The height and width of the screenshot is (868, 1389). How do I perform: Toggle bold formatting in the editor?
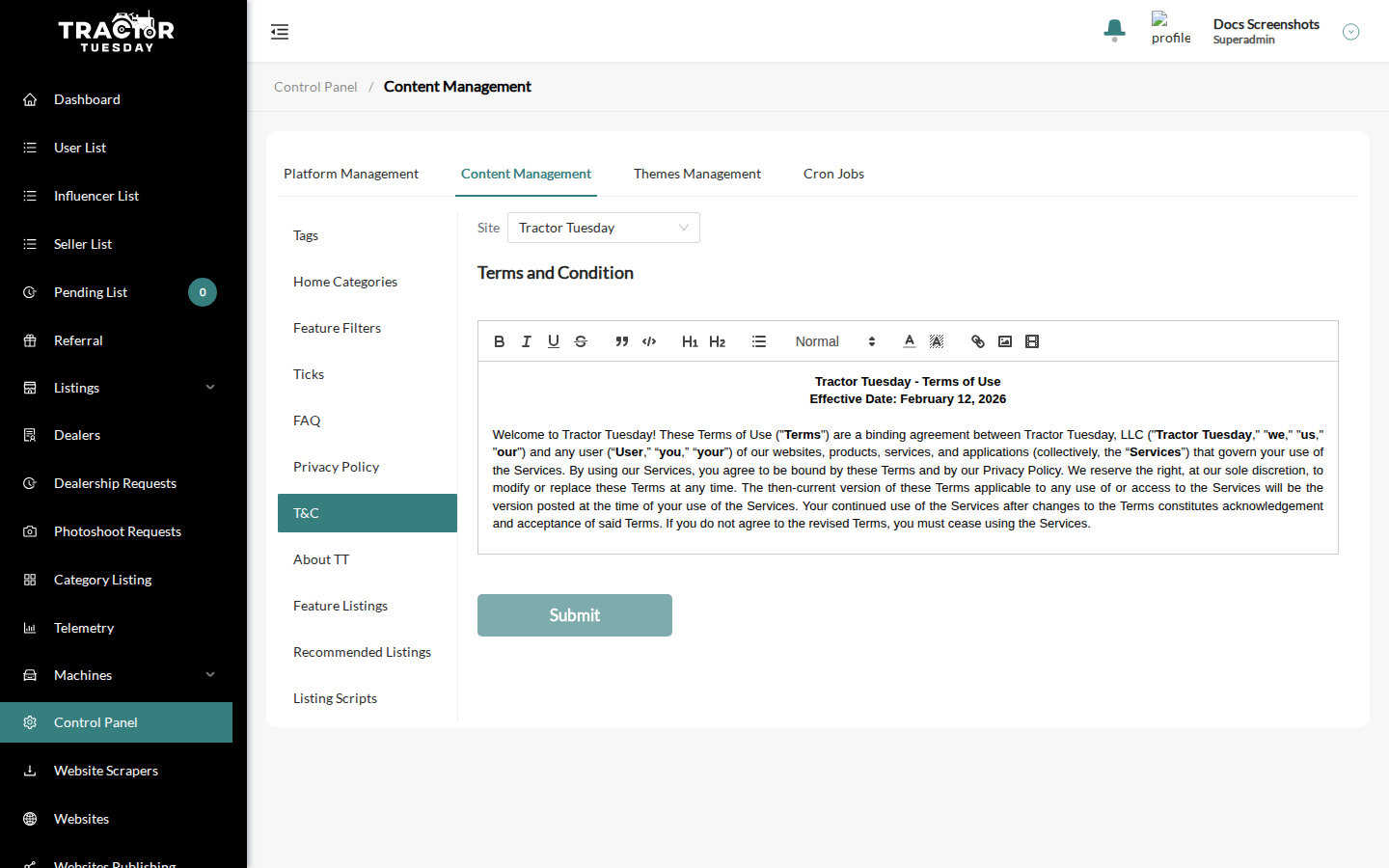(x=500, y=341)
